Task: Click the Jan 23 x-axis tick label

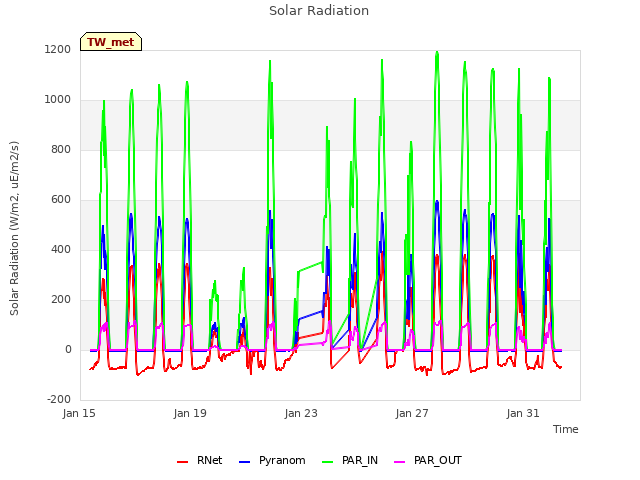Action: click(301, 413)
